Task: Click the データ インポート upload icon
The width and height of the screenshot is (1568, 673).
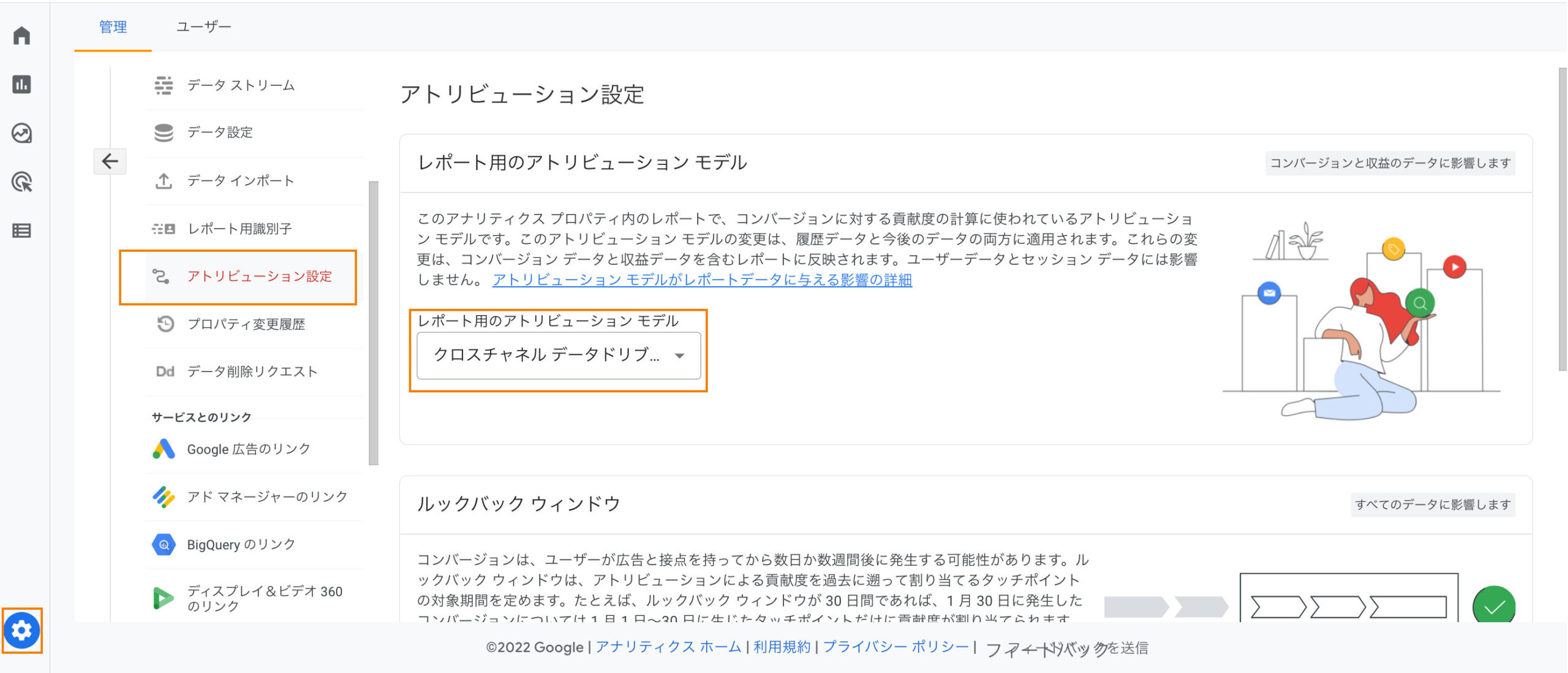Action: (164, 181)
